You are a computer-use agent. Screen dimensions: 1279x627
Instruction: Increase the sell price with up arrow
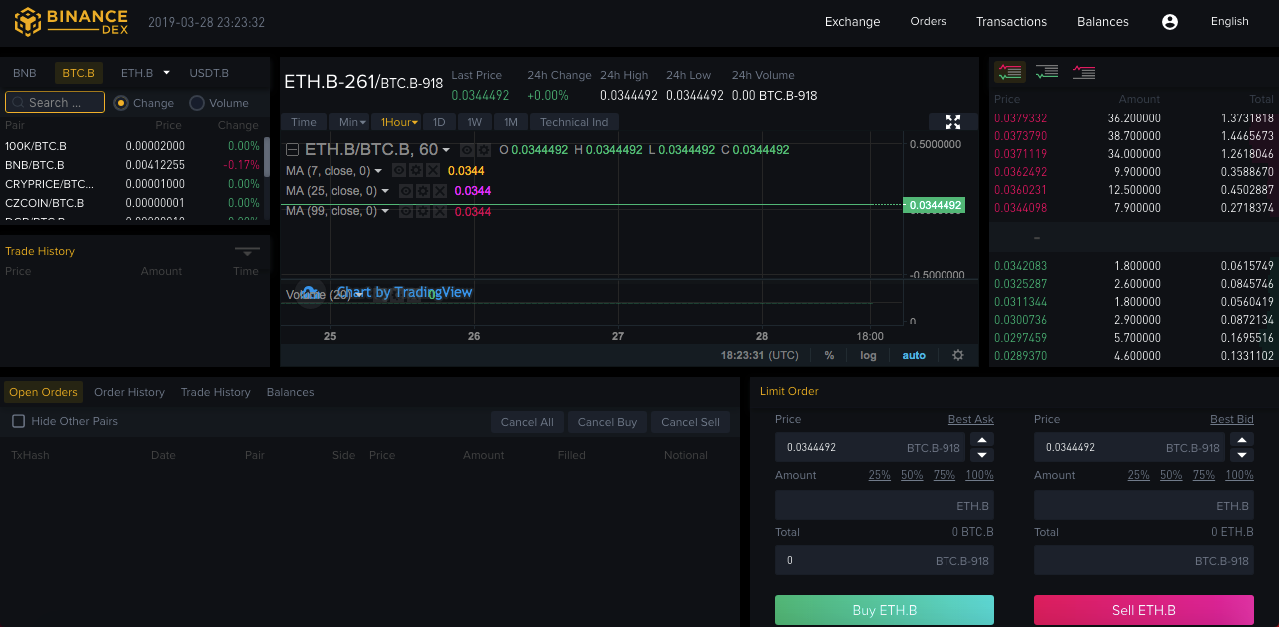[1242, 441]
